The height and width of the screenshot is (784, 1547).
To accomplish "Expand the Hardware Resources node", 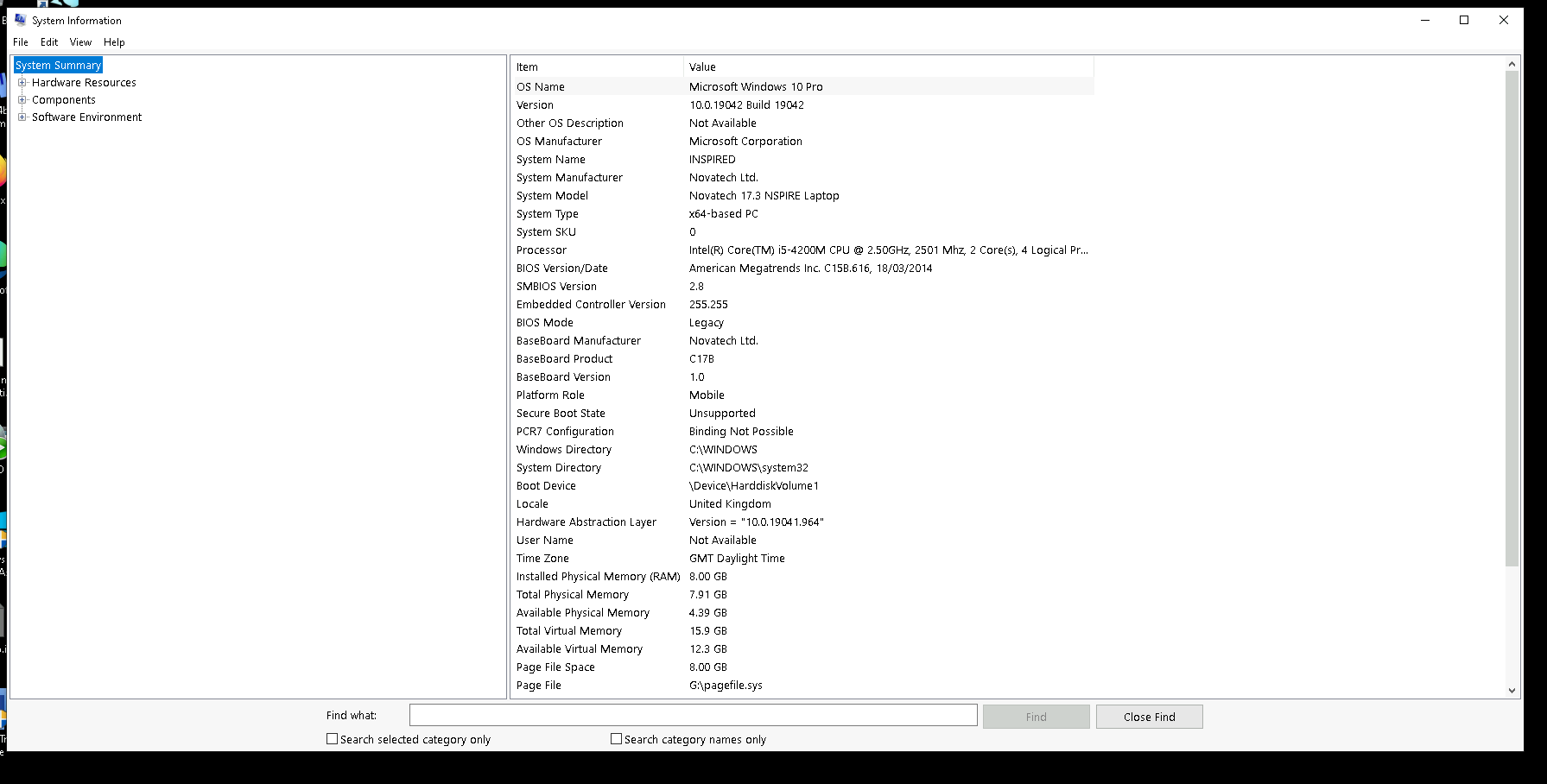I will pos(22,83).
